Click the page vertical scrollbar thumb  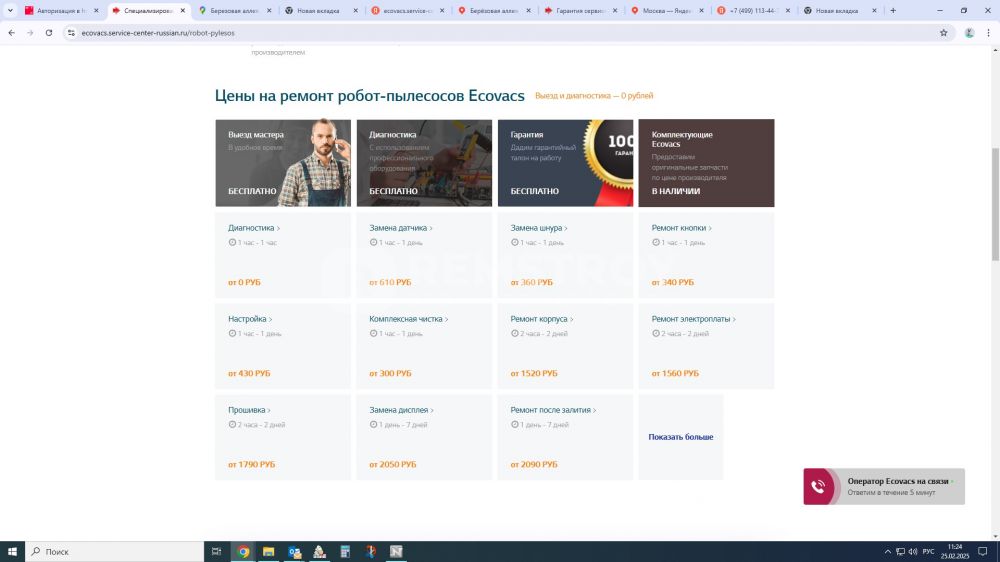click(x=995, y=204)
